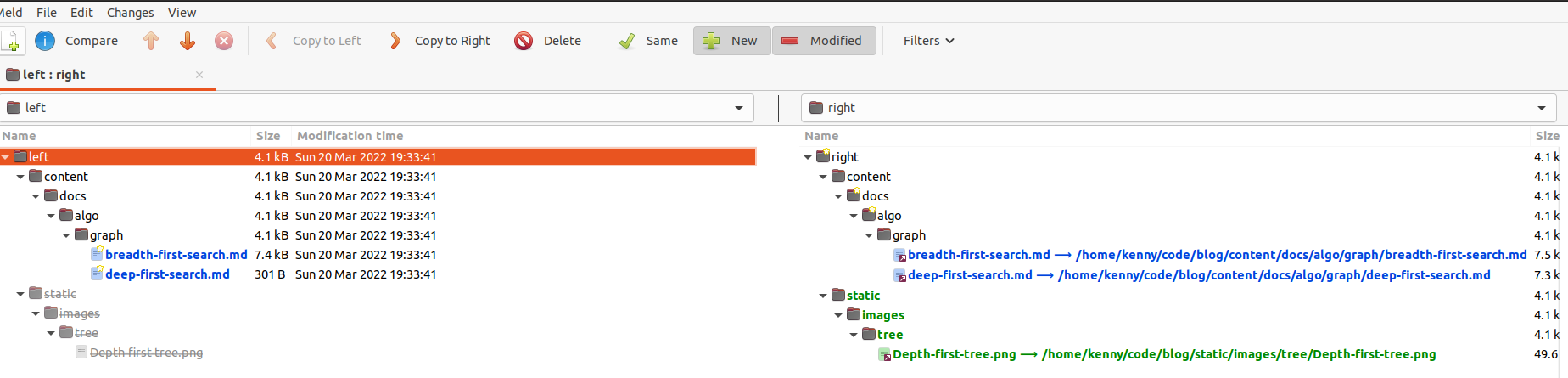Select deep-first-search.md in left pane
Viewport: 1568px width, 378px height.
pyautogui.click(x=167, y=274)
